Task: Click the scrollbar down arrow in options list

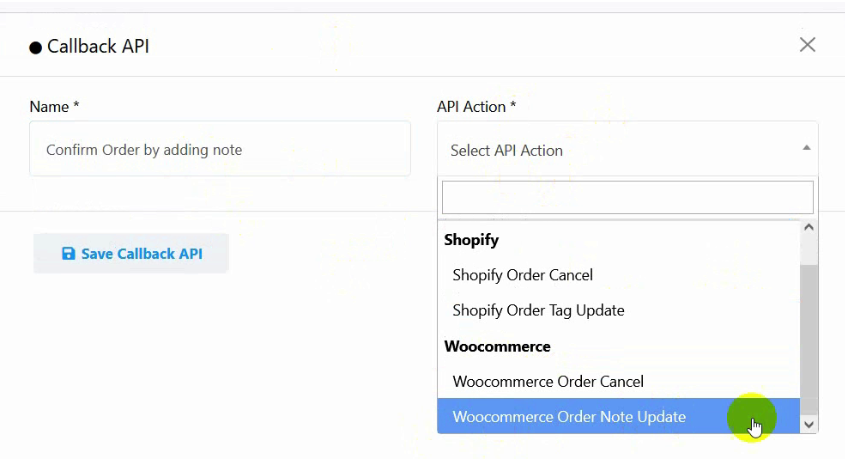Action: click(809, 424)
